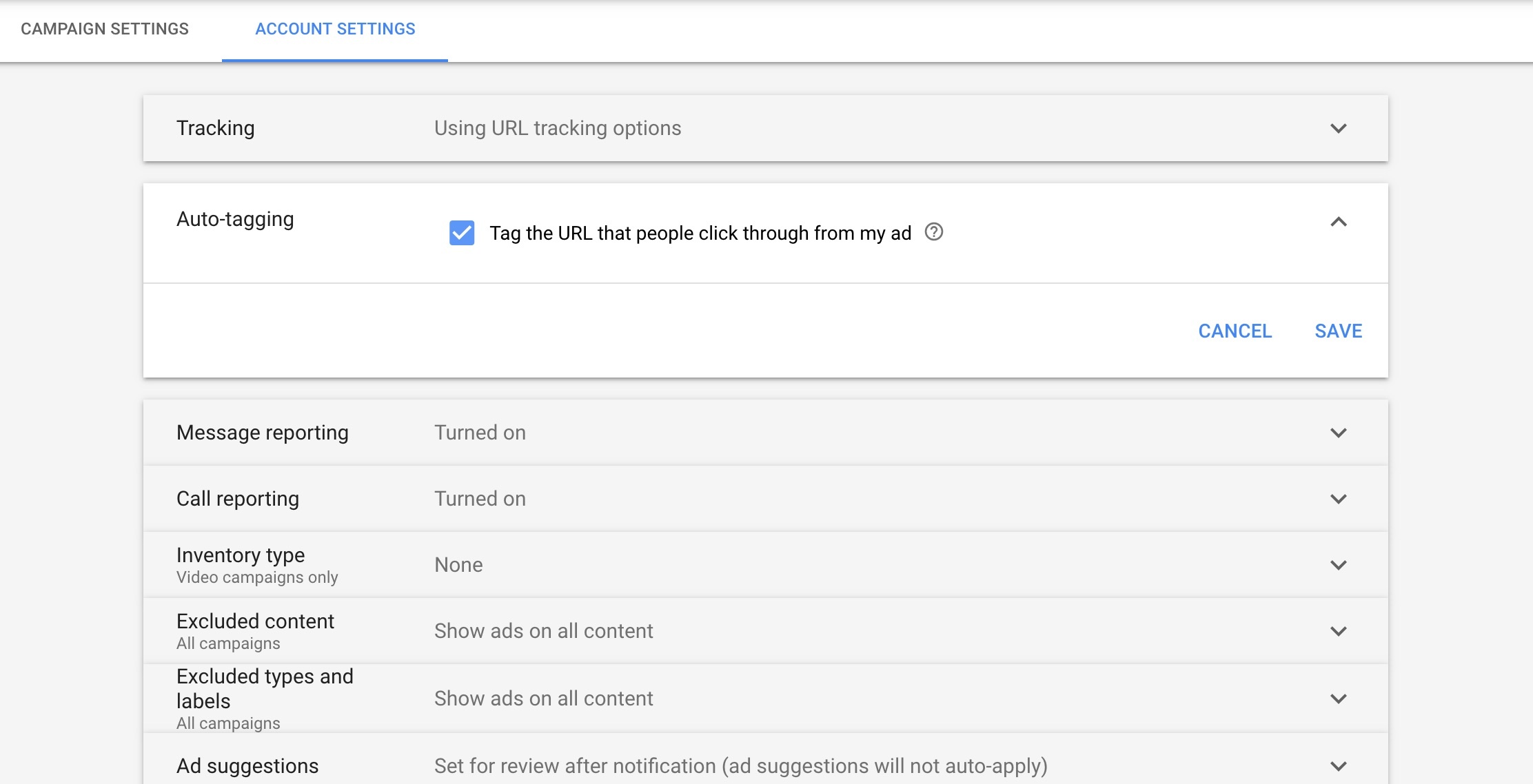Expand the Excluded types and labels section
This screenshot has width=1533, height=784.
[x=1337, y=698]
